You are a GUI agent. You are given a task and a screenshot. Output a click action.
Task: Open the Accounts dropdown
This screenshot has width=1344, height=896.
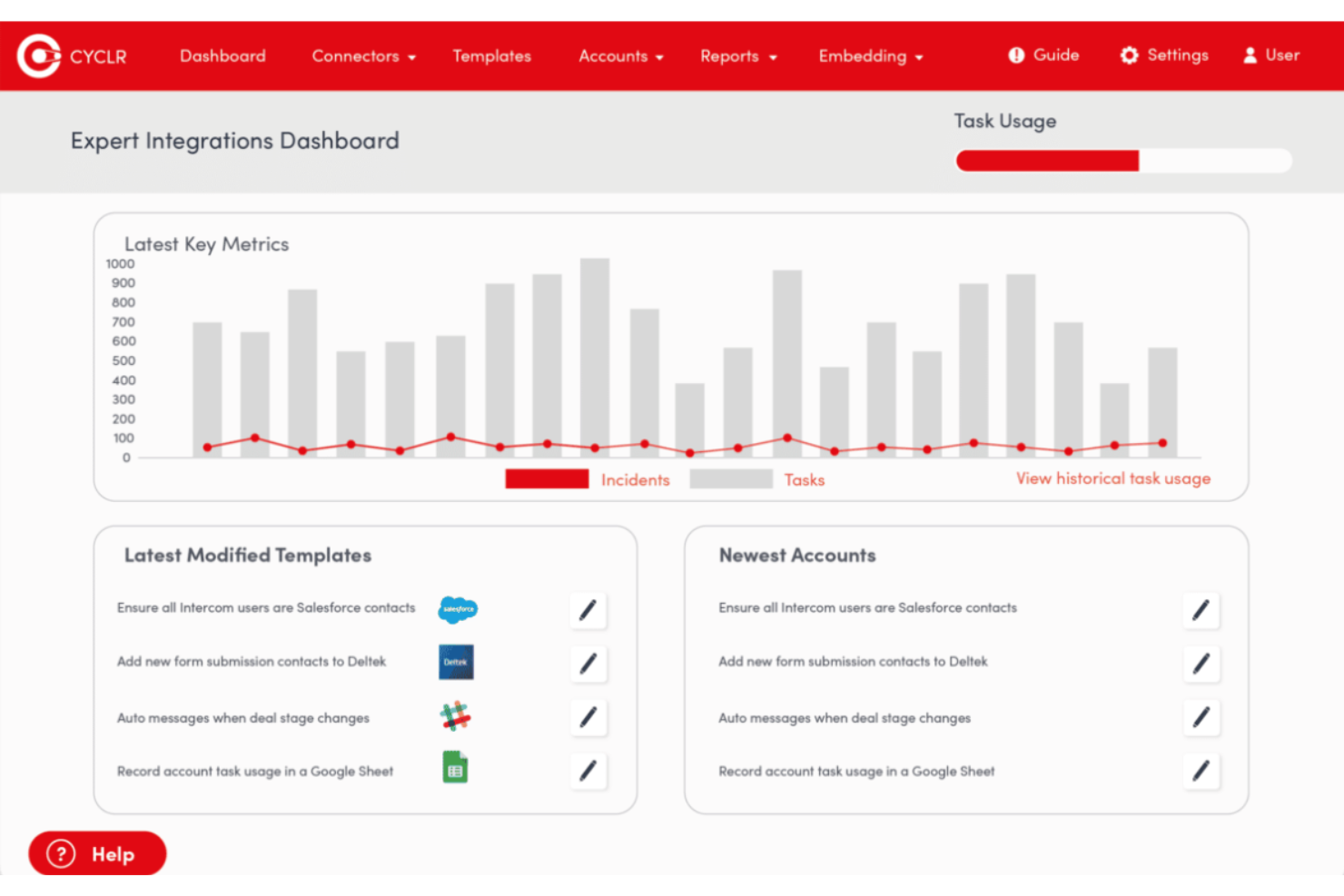click(x=620, y=55)
